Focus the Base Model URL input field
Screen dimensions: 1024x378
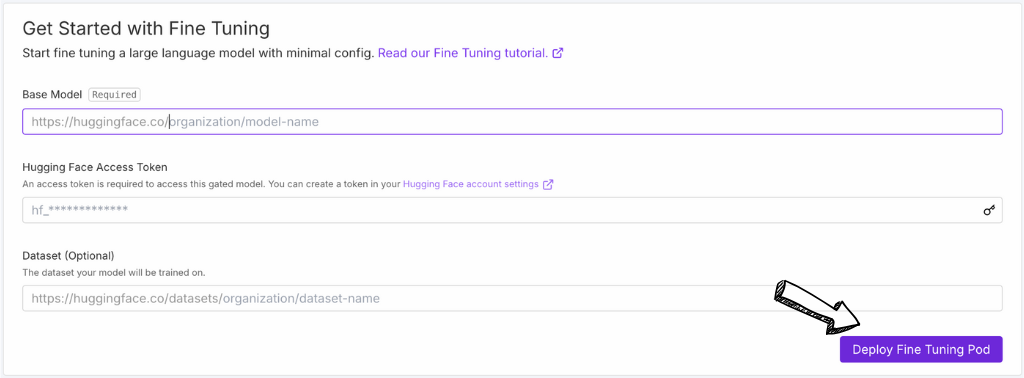(x=512, y=121)
